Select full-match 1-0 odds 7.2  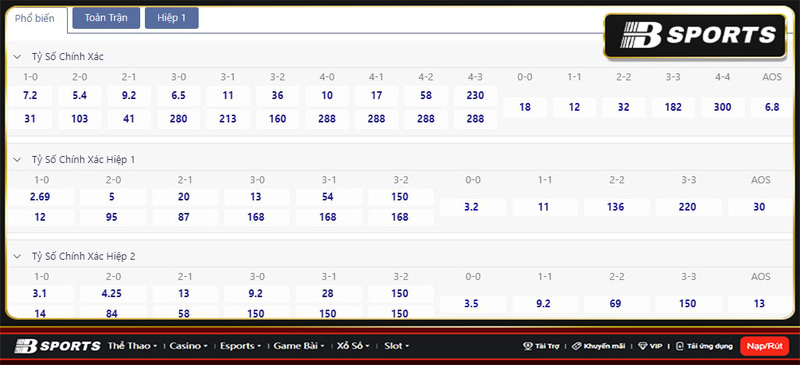point(30,95)
